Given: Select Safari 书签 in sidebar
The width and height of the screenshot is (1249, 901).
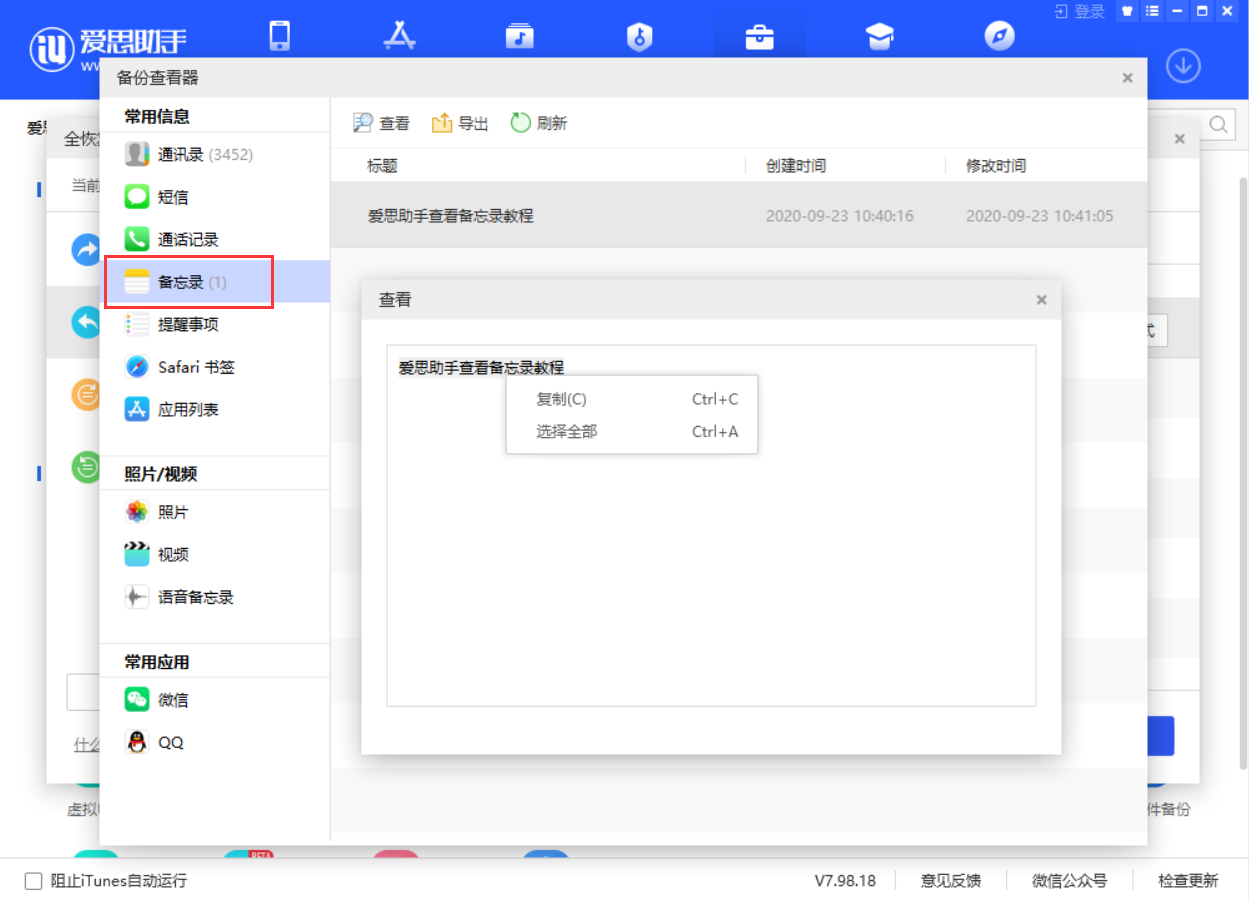Looking at the screenshot, I should (x=215, y=367).
